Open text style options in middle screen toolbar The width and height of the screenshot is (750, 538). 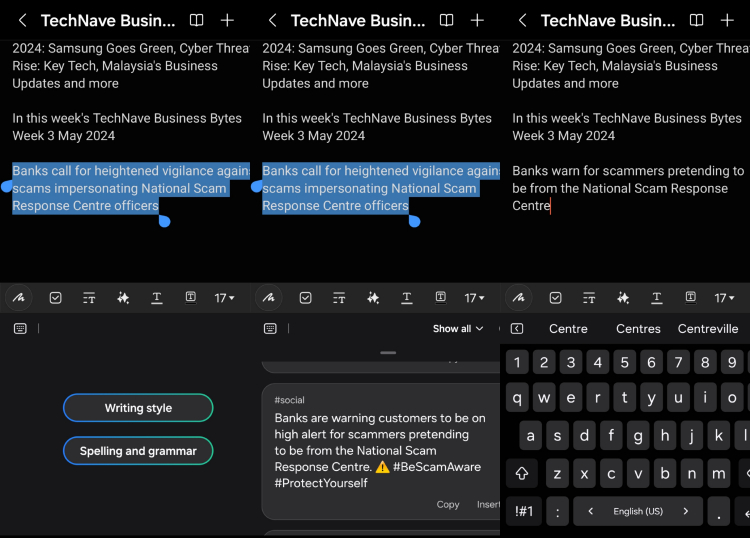click(x=339, y=298)
